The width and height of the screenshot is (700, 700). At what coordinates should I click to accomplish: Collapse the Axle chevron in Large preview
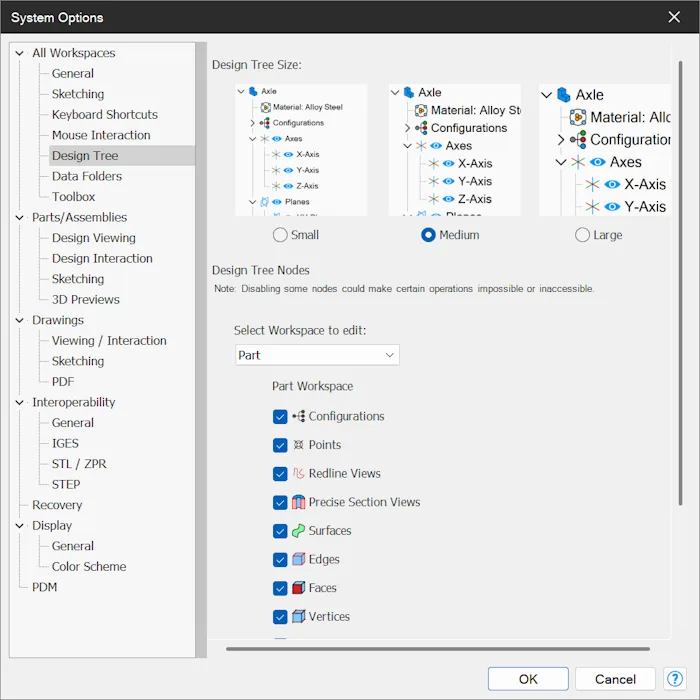[x=546, y=95]
